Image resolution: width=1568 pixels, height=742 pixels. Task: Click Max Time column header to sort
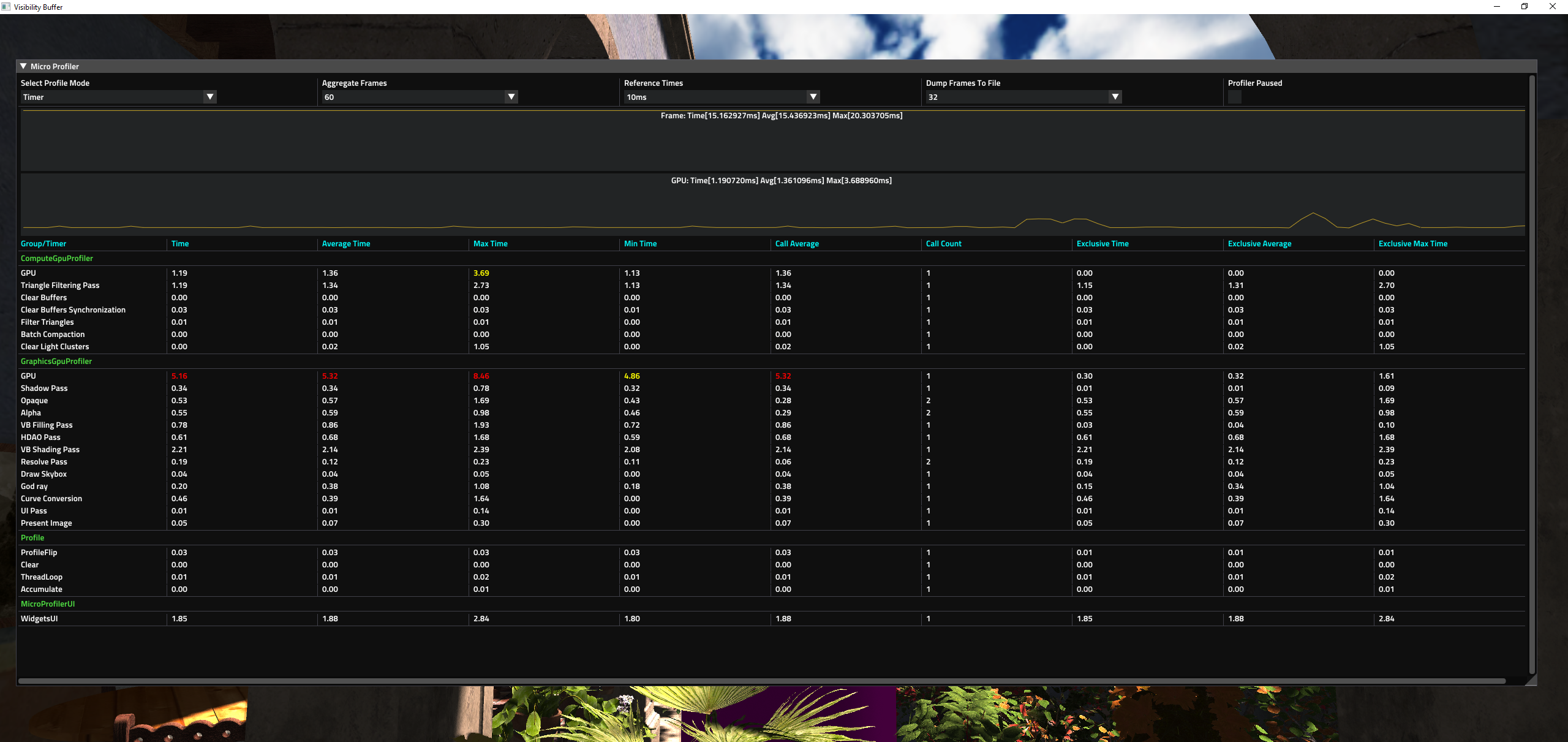(x=490, y=243)
